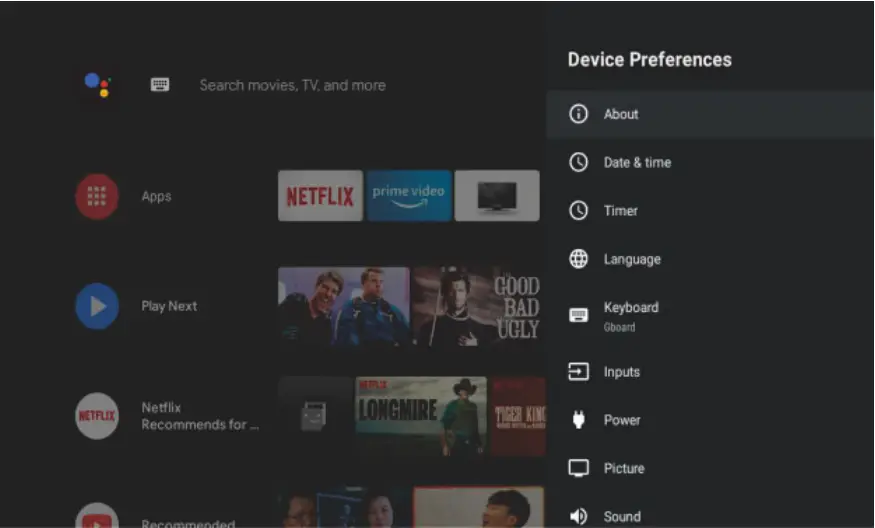Screen dimensions: 875x528
Task: Choose the Language menu entry
Action: (710, 259)
